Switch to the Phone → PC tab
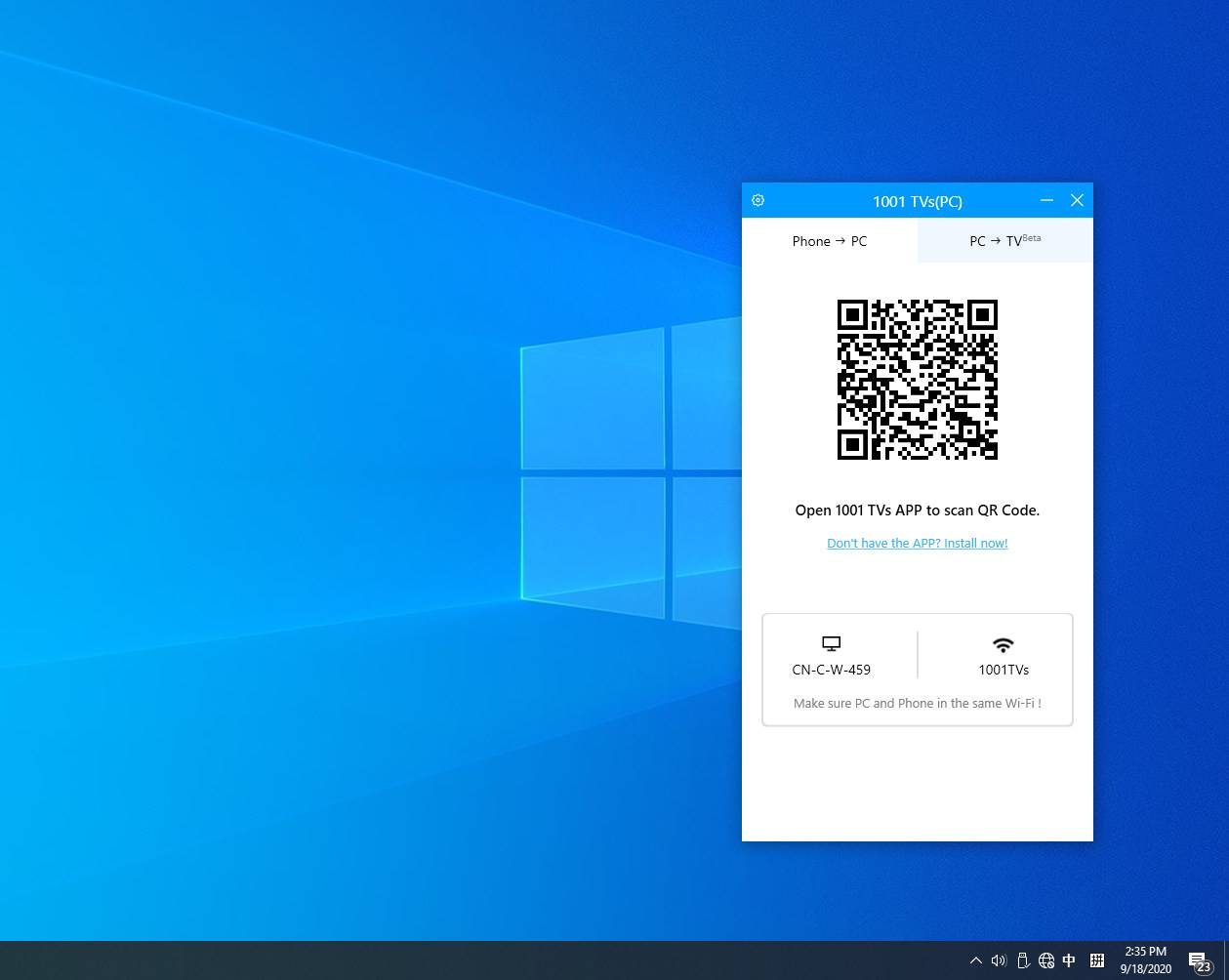 830,241
